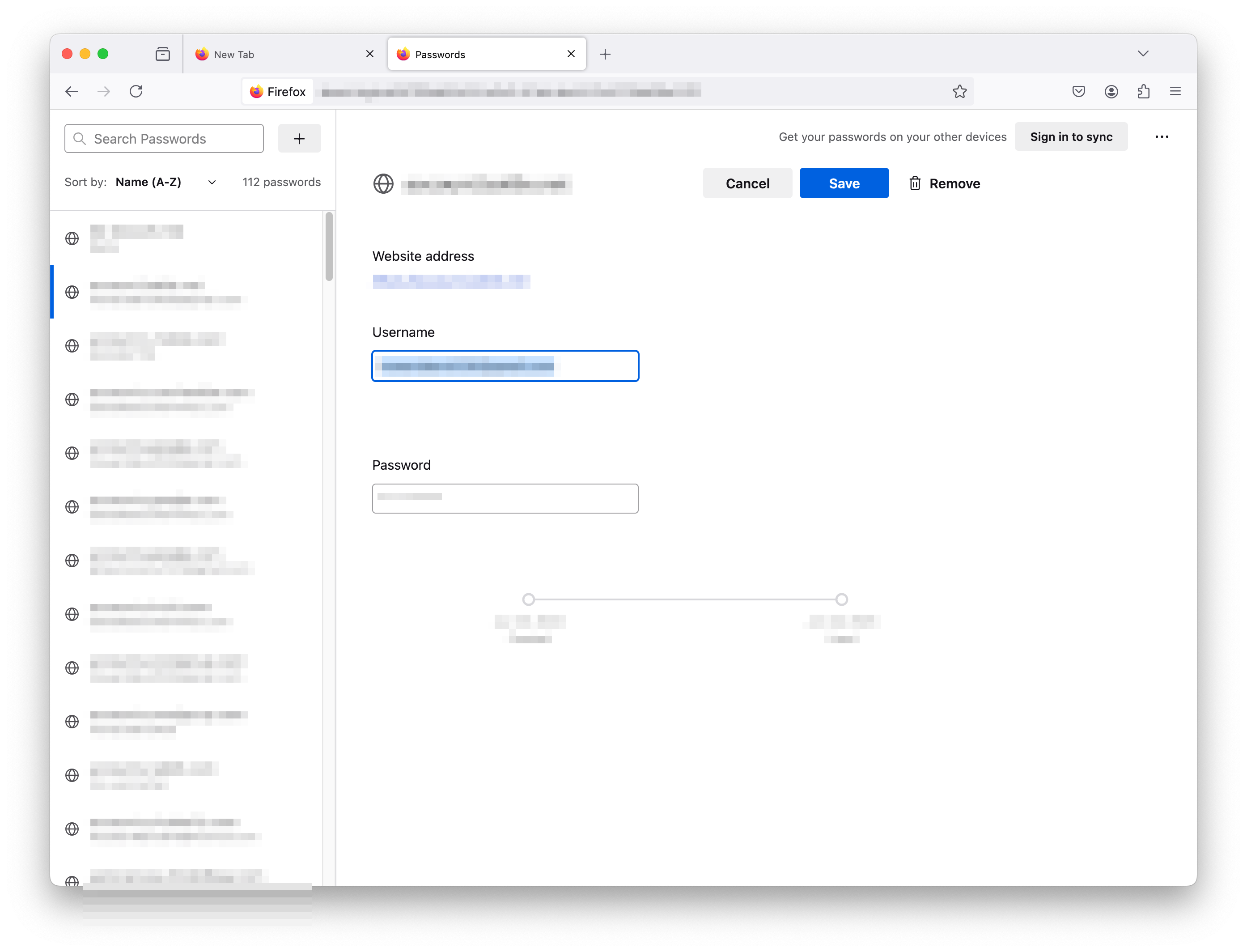Image resolution: width=1247 pixels, height=952 pixels.
Task: Open a new tab with plus icon
Action: (x=605, y=54)
